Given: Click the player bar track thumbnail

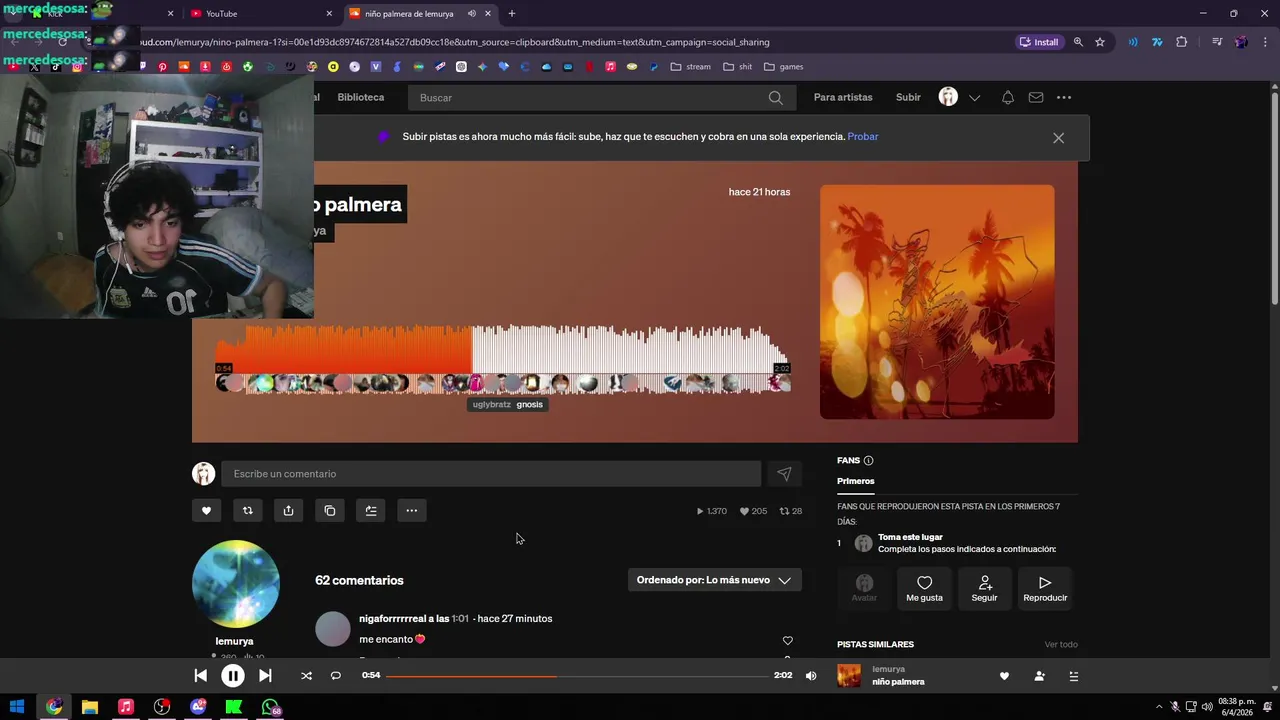Looking at the screenshot, I should pos(849,676).
